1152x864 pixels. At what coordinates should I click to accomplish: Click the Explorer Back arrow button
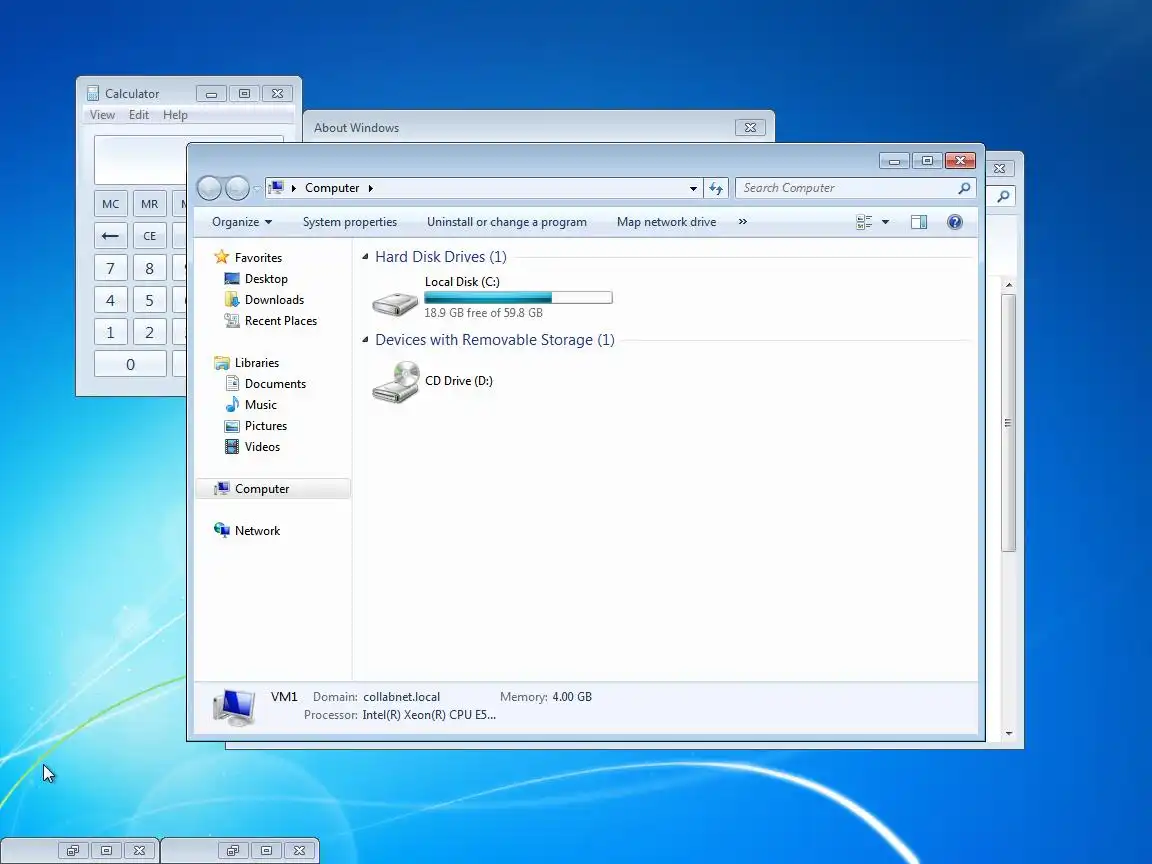point(209,188)
